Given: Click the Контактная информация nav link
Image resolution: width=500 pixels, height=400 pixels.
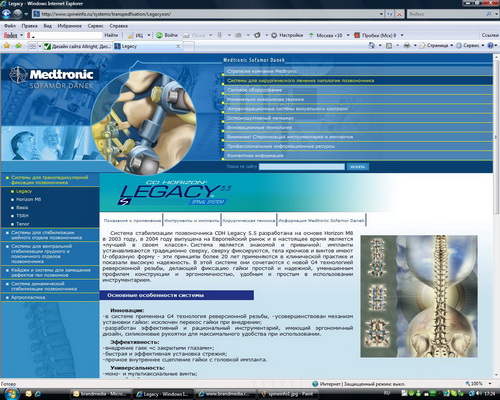Looking at the screenshot, I should 255,155.
